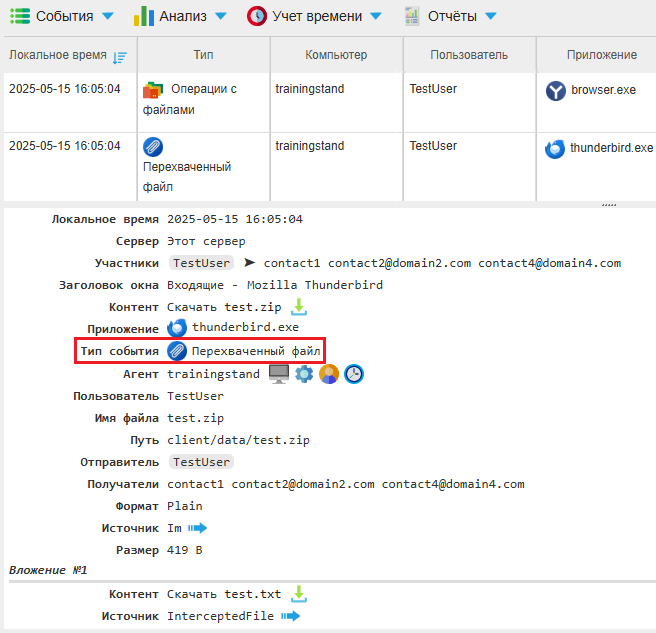Open the Анализ menu
This screenshot has width=656, height=633.
point(180,16)
